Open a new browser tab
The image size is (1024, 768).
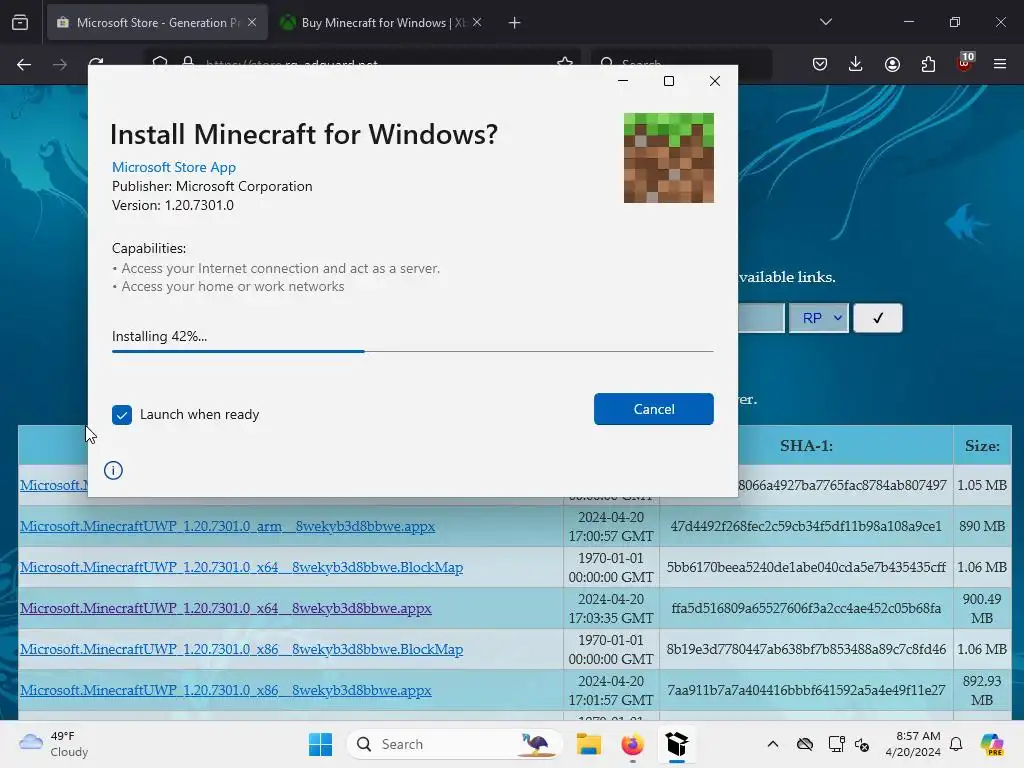click(515, 22)
